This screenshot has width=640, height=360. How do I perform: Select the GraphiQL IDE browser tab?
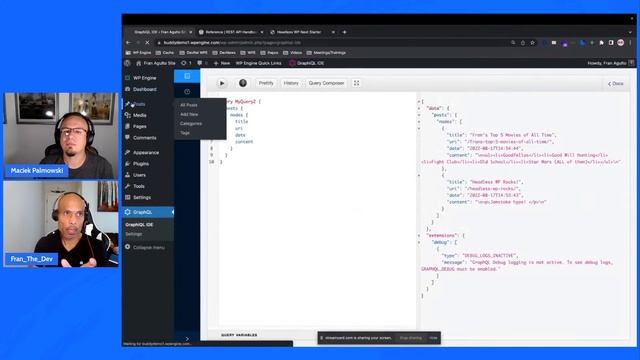point(159,32)
